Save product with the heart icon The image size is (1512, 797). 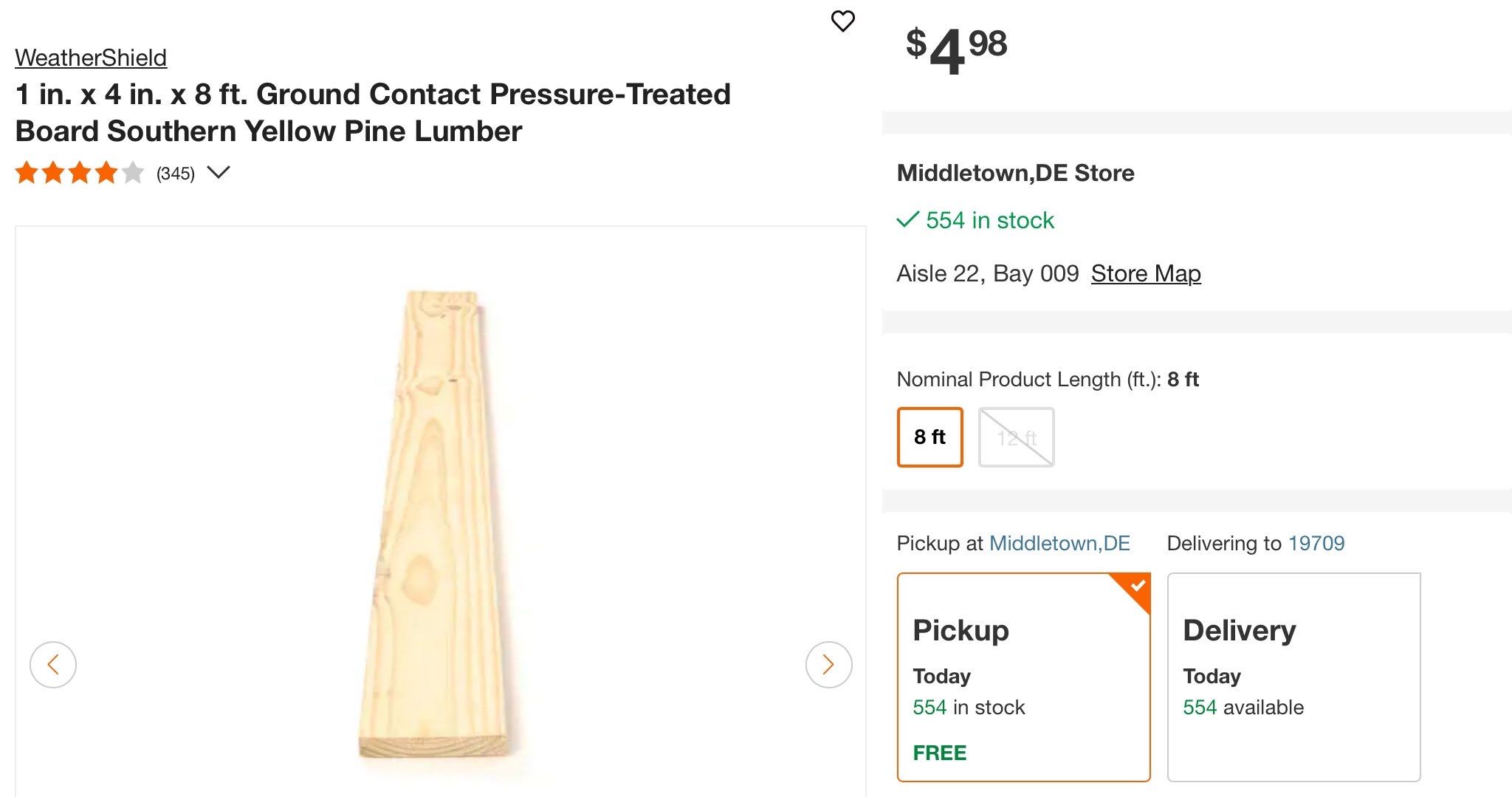pyautogui.click(x=842, y=21)
